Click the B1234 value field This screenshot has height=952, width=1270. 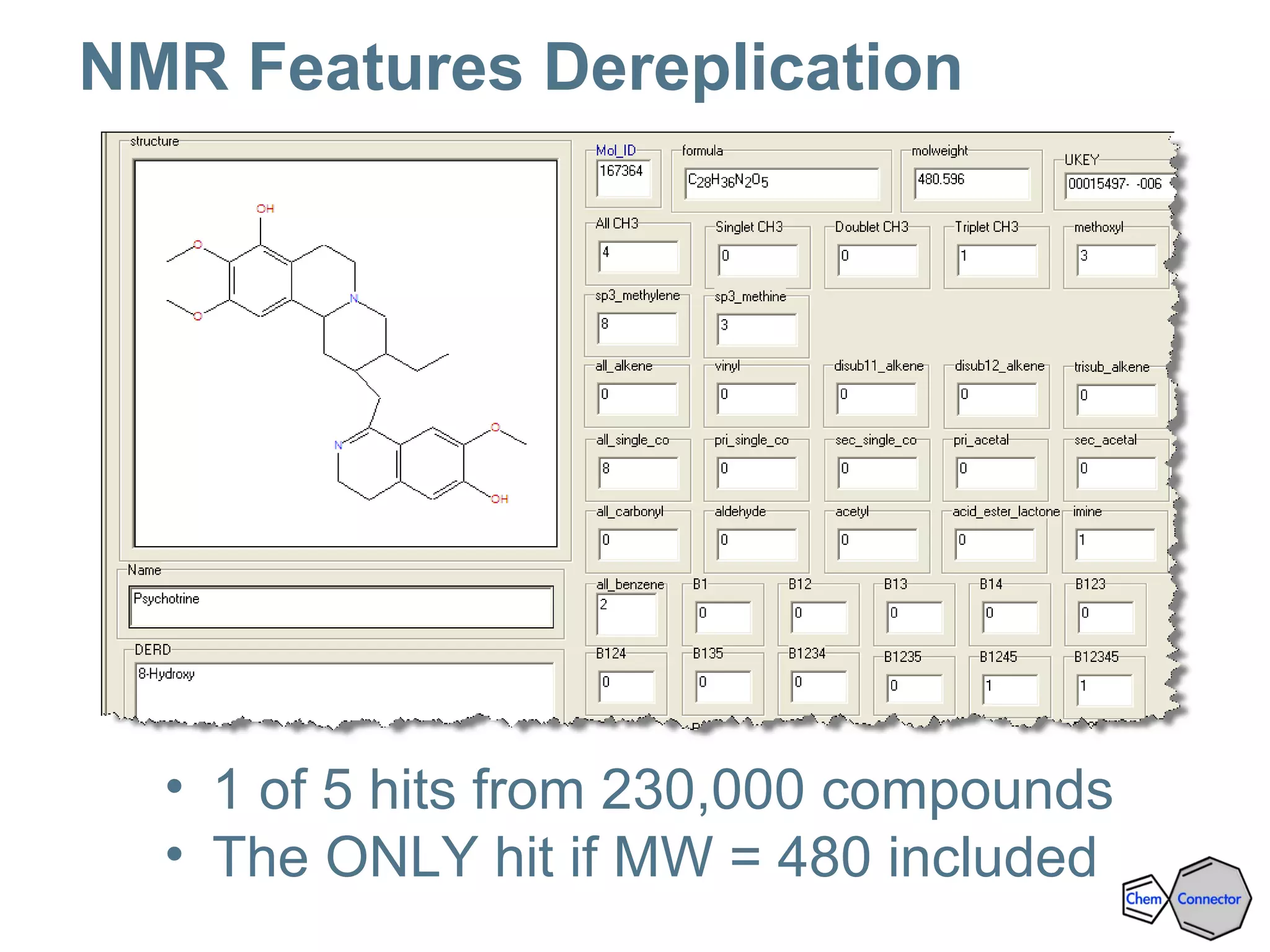pyautogui.click(x=819, y=686)
